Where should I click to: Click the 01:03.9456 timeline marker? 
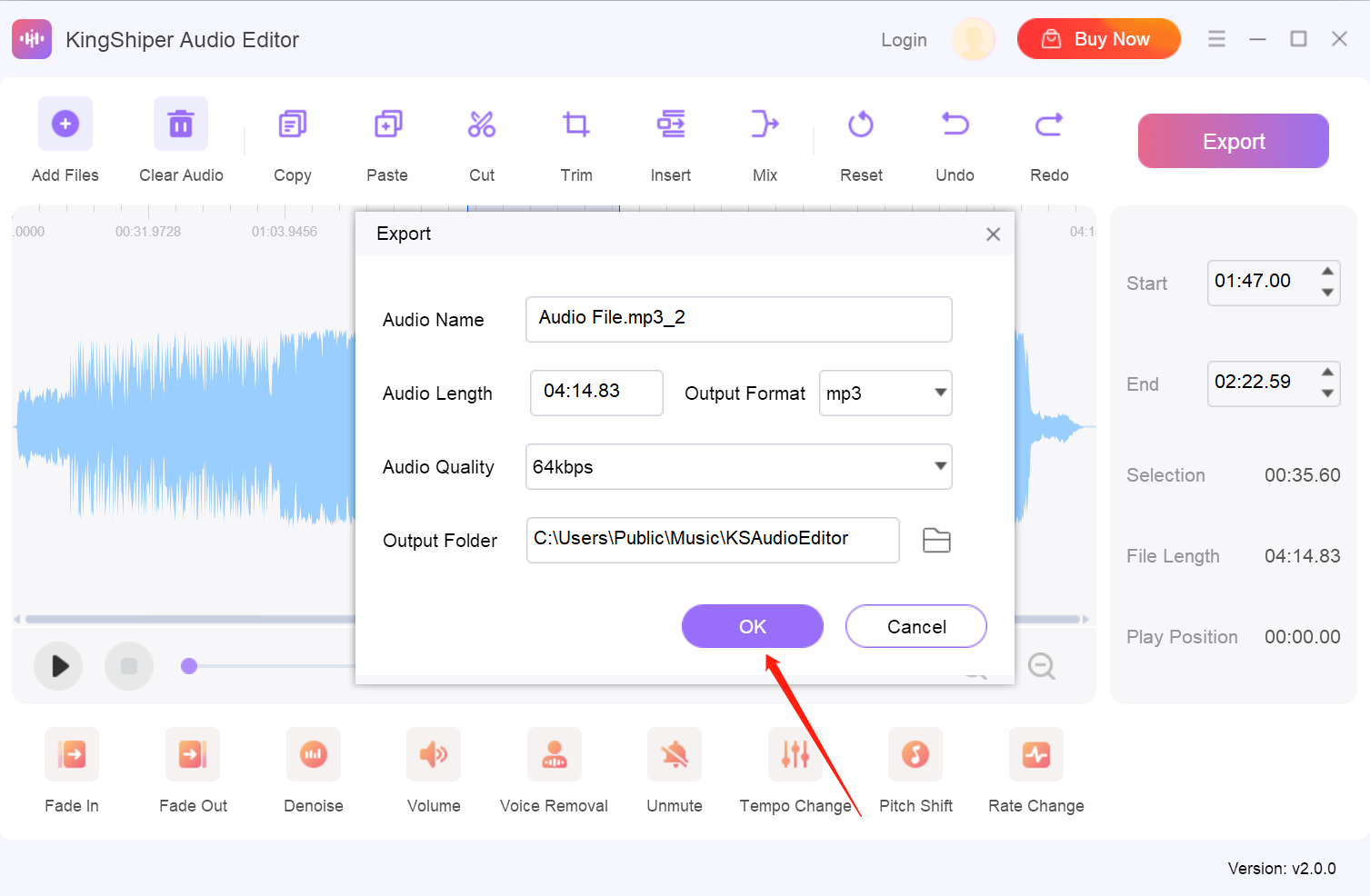(285, 232)
